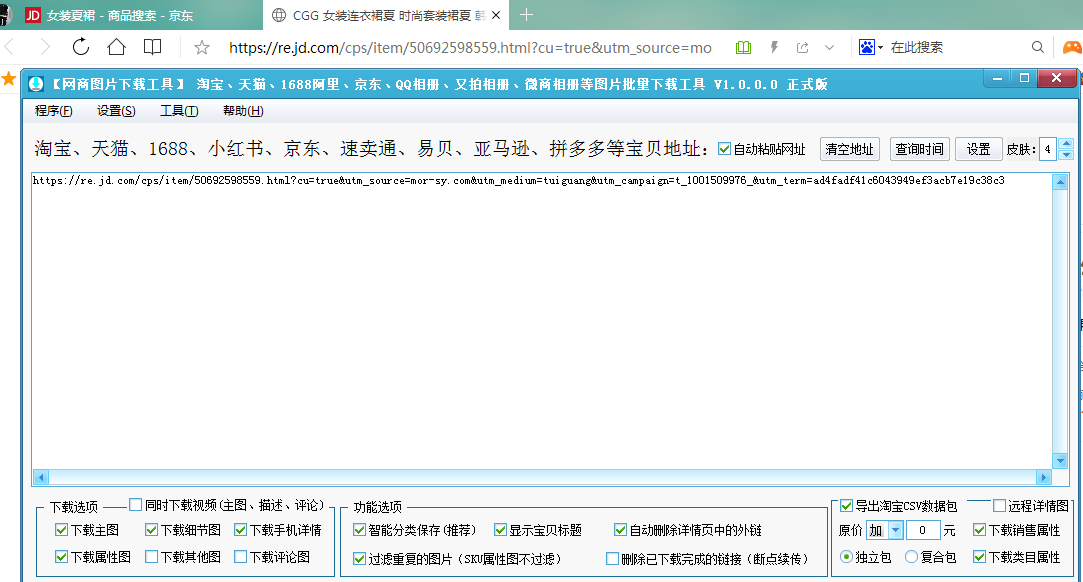This screenshot has height=582, width=1083.
Task: Enable the 远程详情图 checkbox
Action: click(999, 506)
